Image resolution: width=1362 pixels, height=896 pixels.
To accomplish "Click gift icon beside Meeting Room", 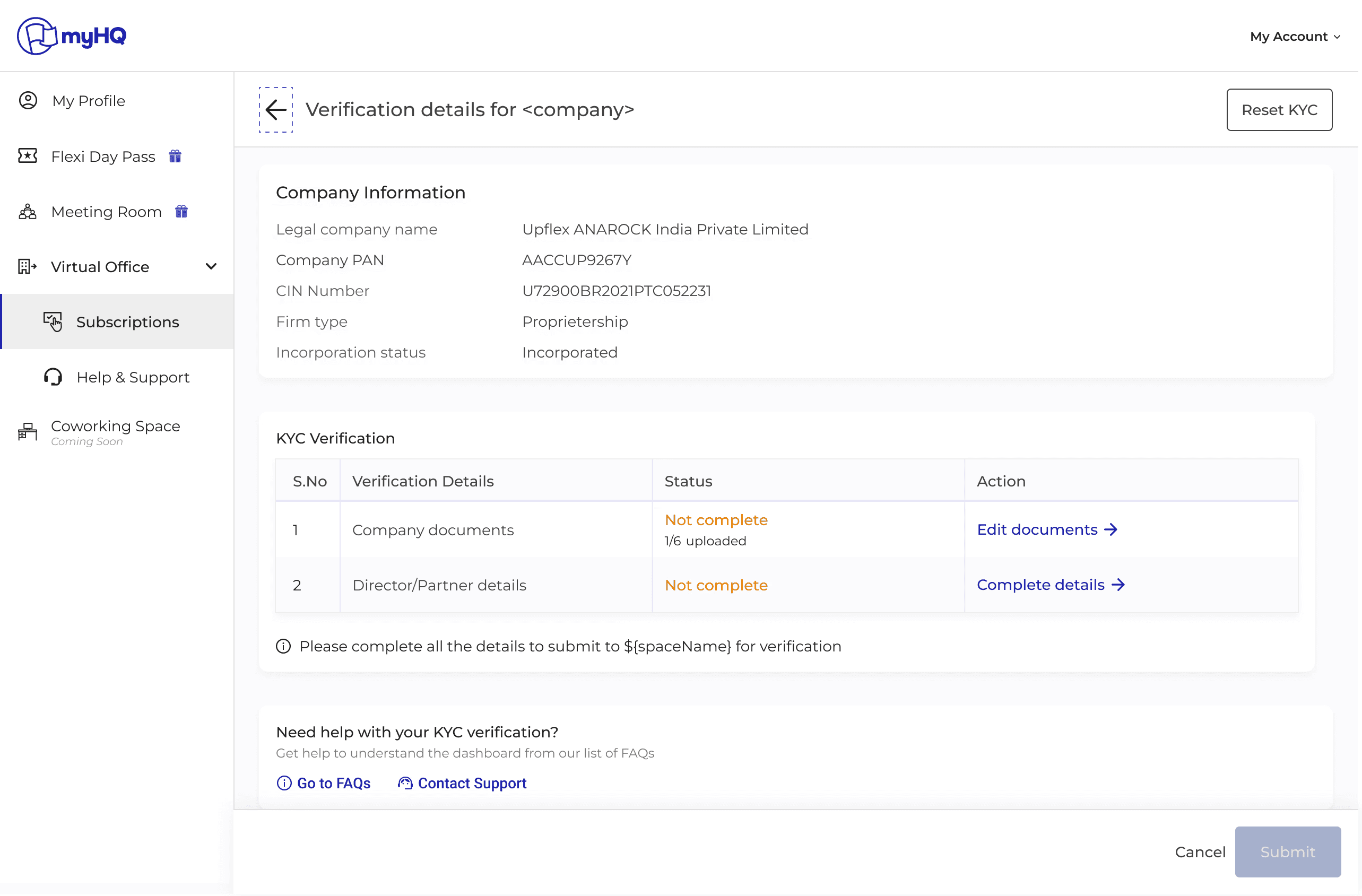I will pos(181,212).
